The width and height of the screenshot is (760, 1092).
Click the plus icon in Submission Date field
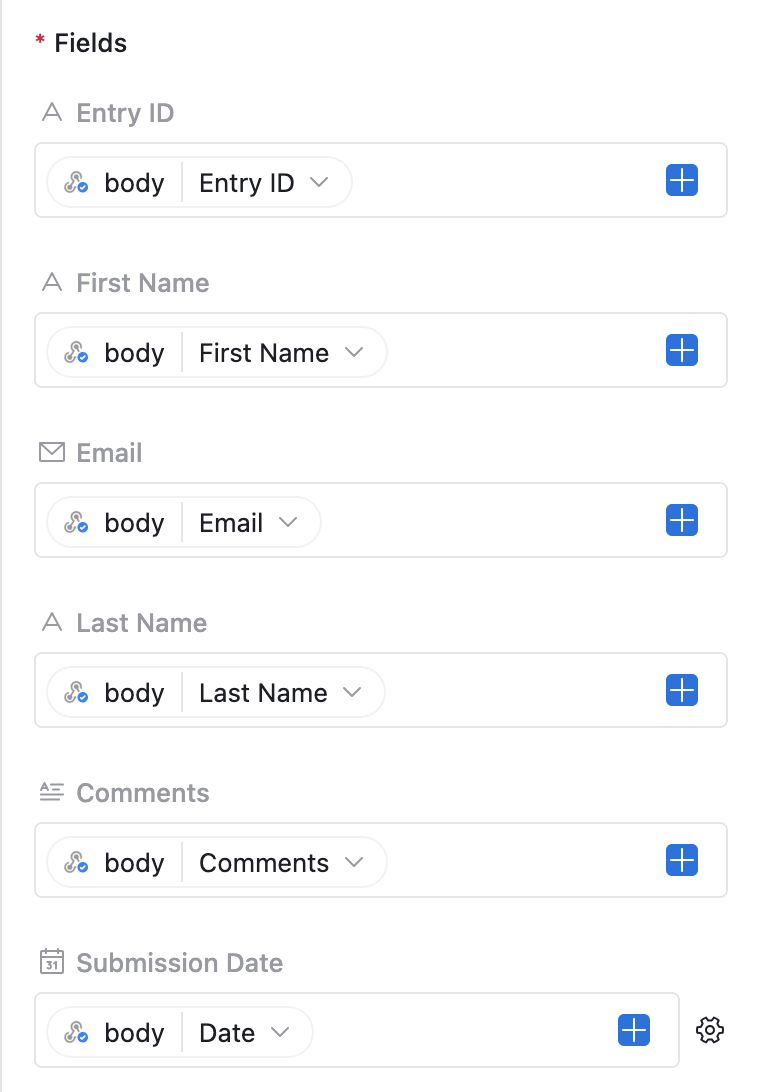pos(634,1031)
